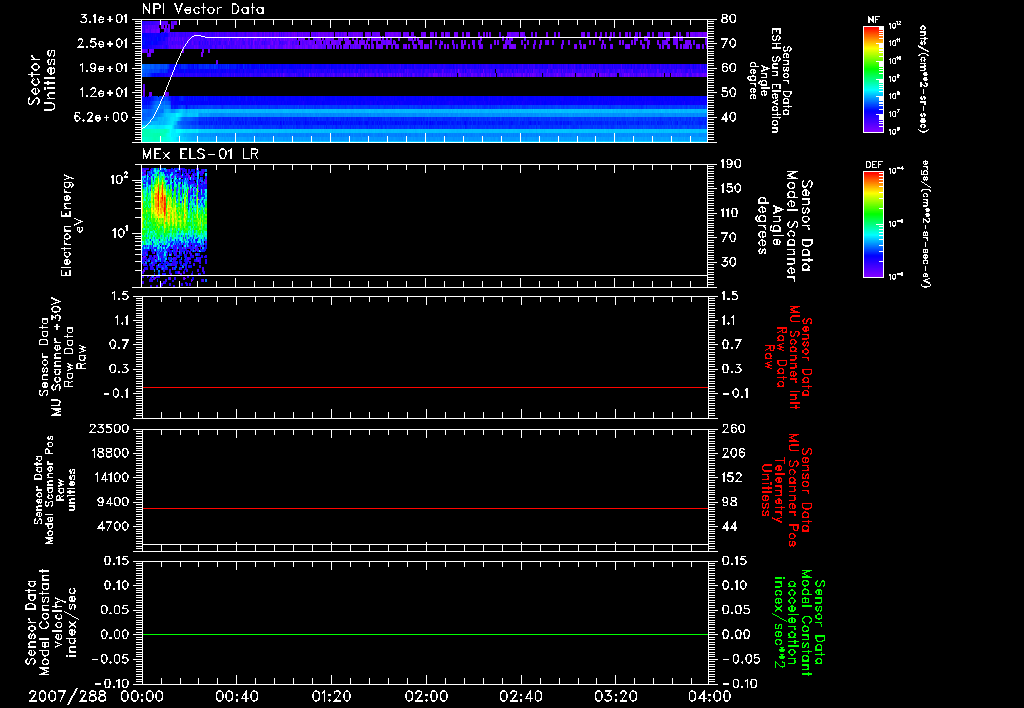Select the 'Electron Energy eV' axis label
The height and width of the screenshot is (708, 1024).
coord(72,225)
